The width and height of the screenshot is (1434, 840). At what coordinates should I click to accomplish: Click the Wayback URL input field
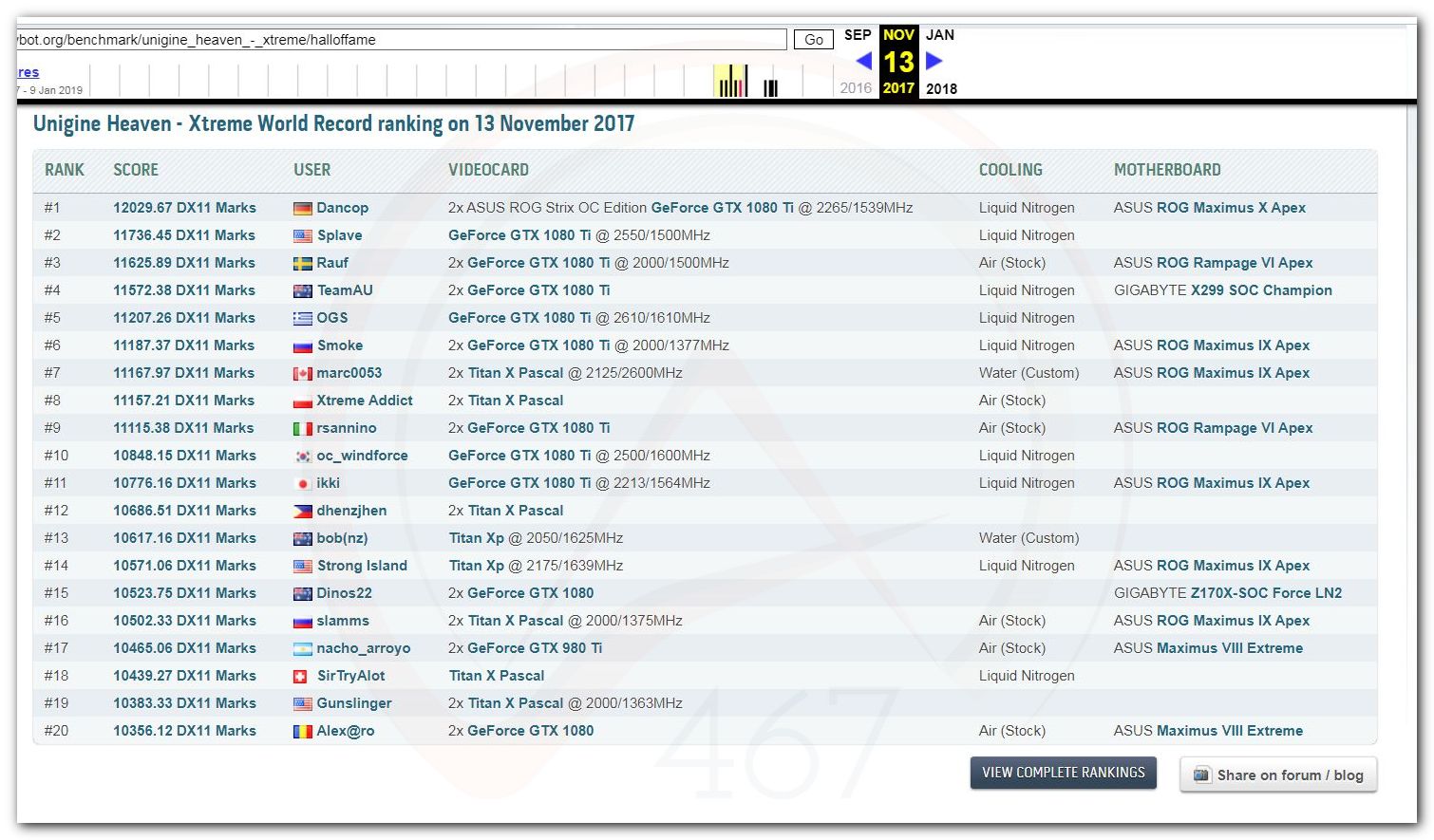pos(399,40)
